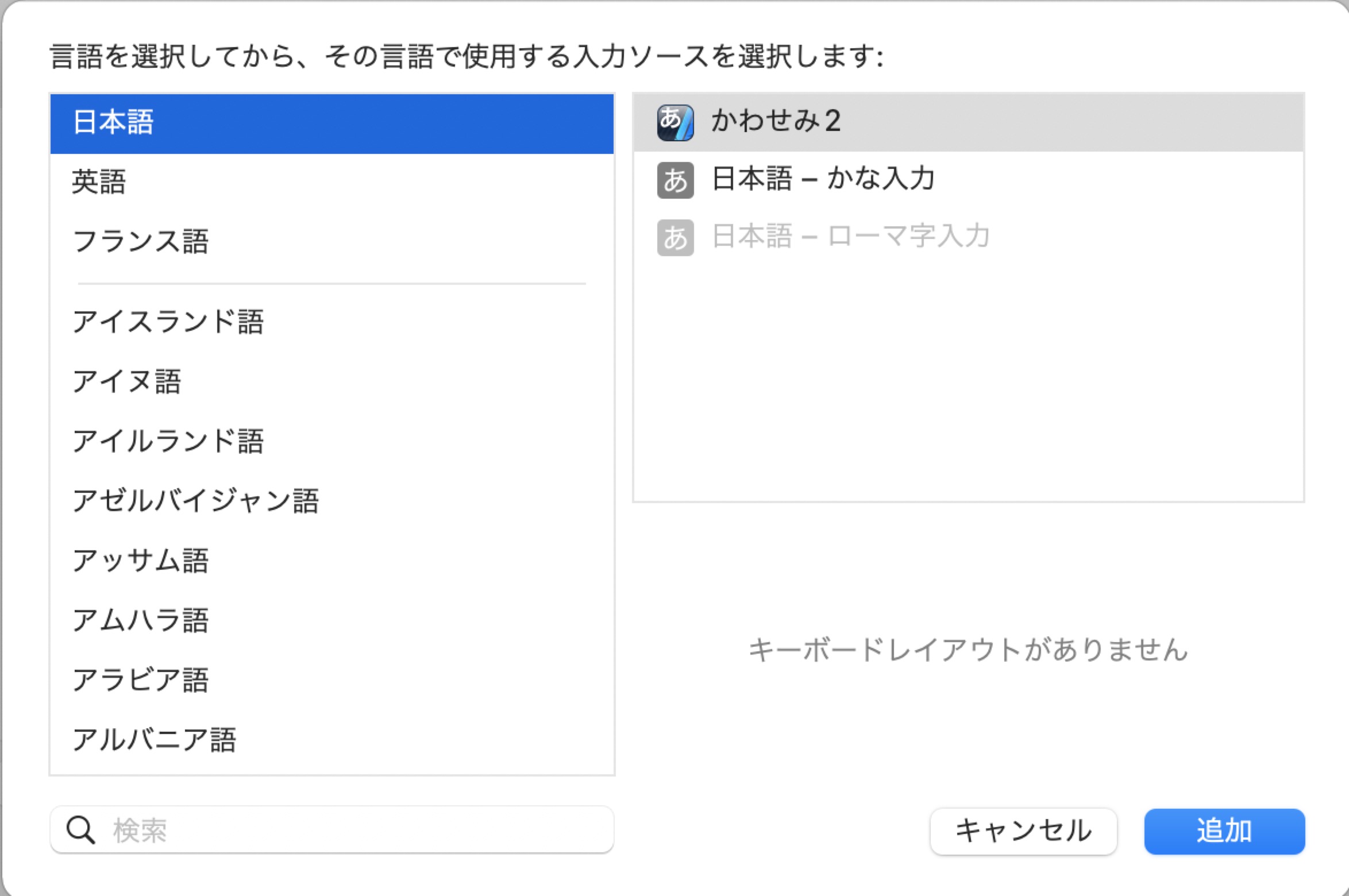Click the 追加 button
The height and width of the screenshot is (896, 1349).
1224,831
